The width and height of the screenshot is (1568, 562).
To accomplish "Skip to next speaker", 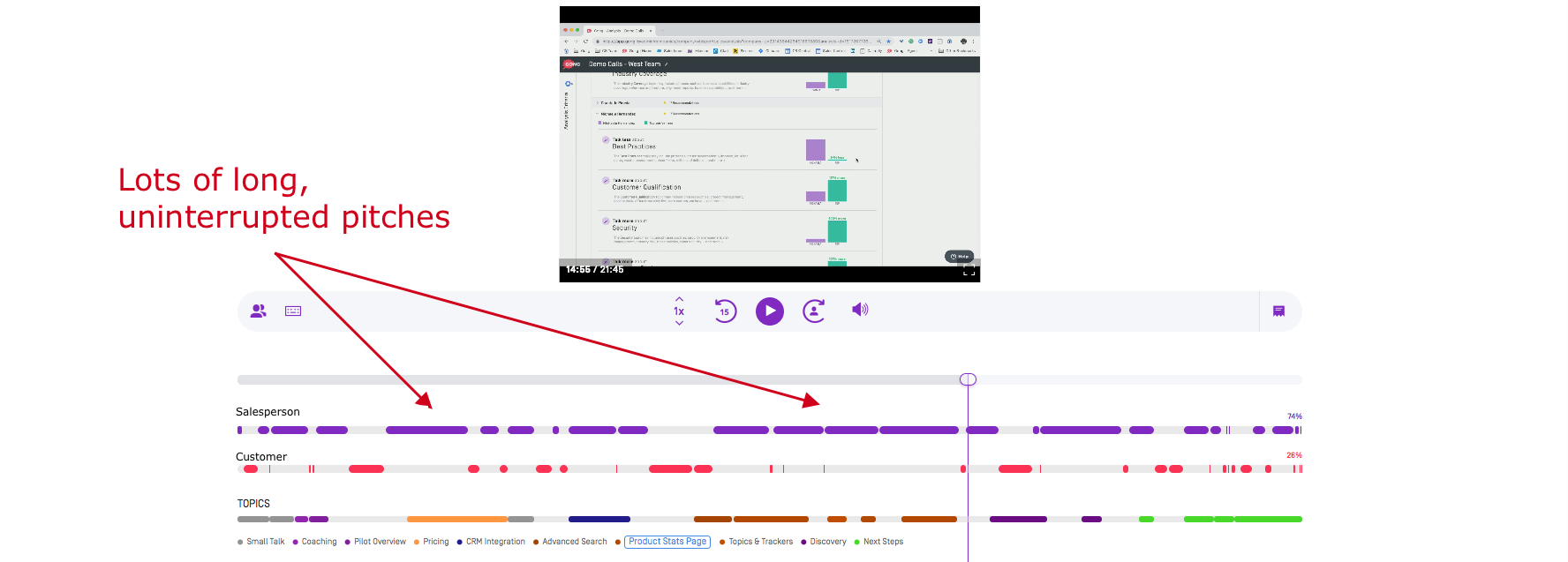I will tap(814, 311).
